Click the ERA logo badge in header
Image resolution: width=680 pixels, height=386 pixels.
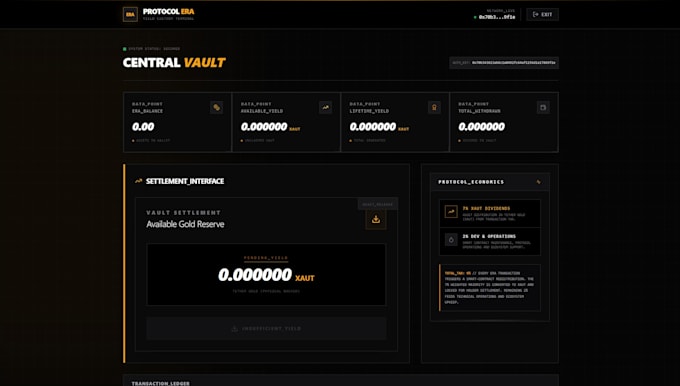click(130, 14)
